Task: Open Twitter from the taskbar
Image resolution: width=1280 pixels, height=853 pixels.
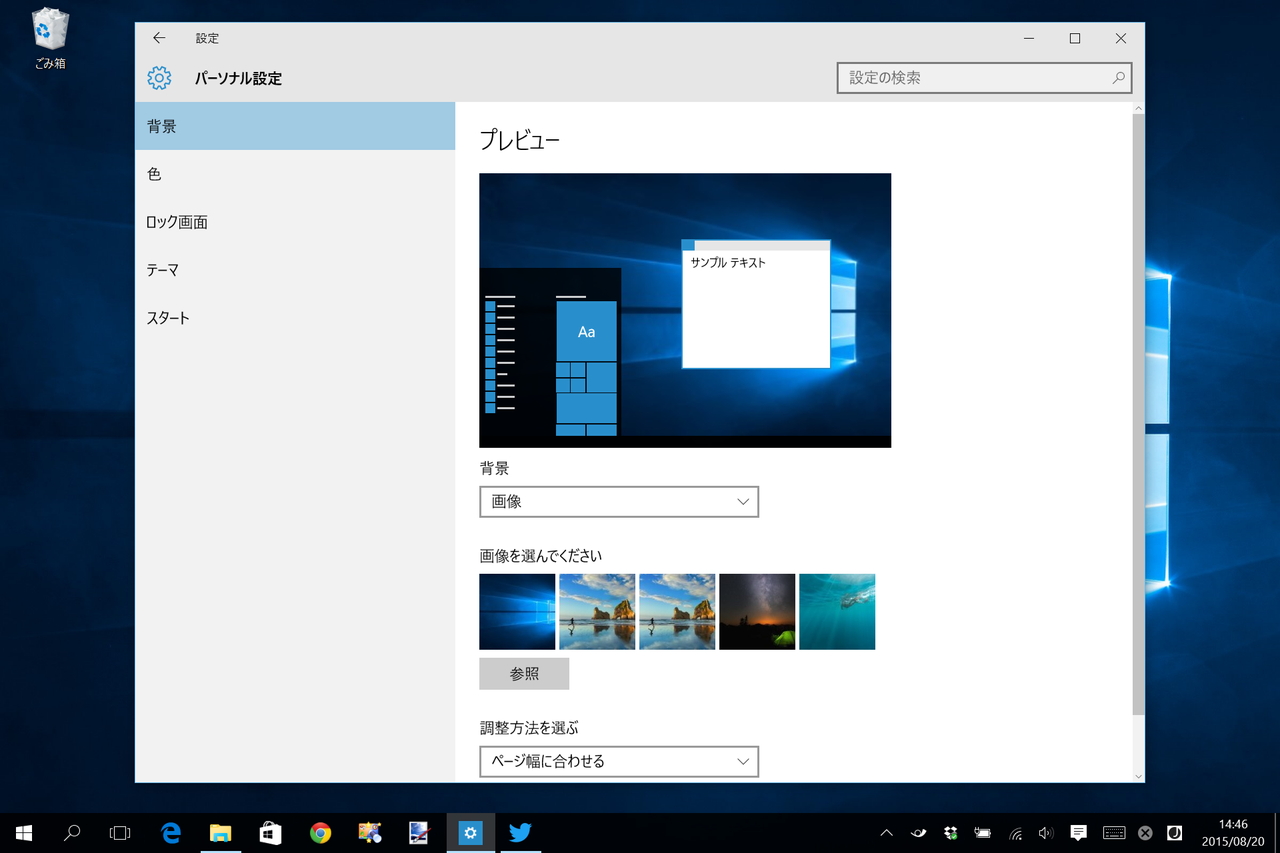Action: tap(520, 832)
